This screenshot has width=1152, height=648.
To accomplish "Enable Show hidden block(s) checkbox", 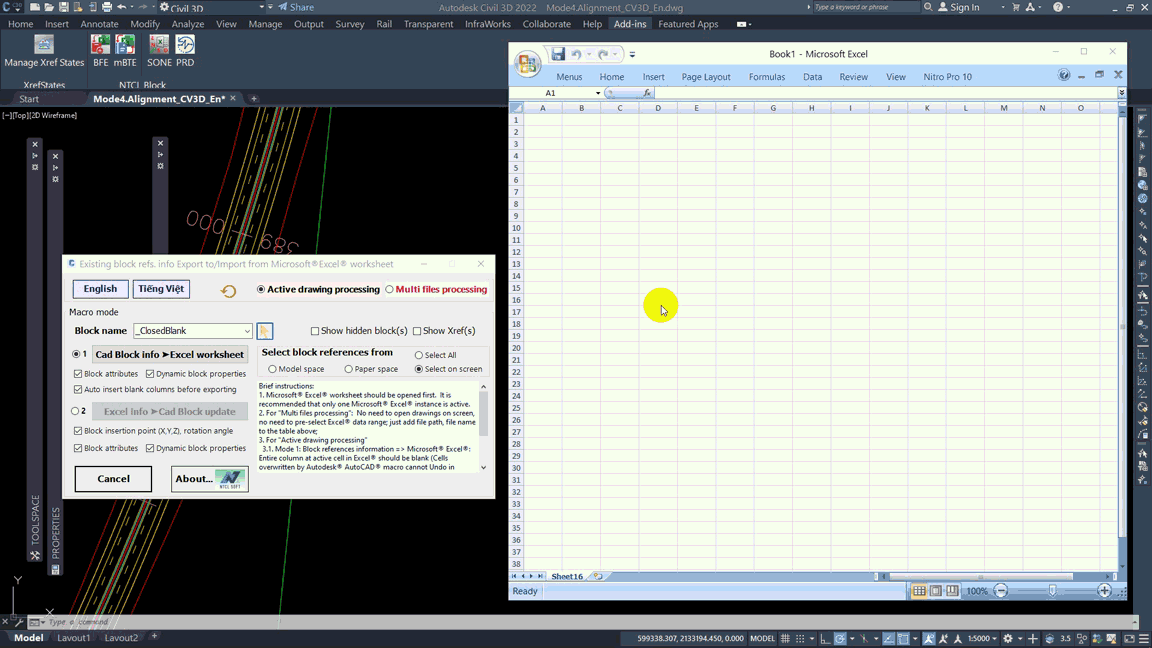I will (315, 331).
